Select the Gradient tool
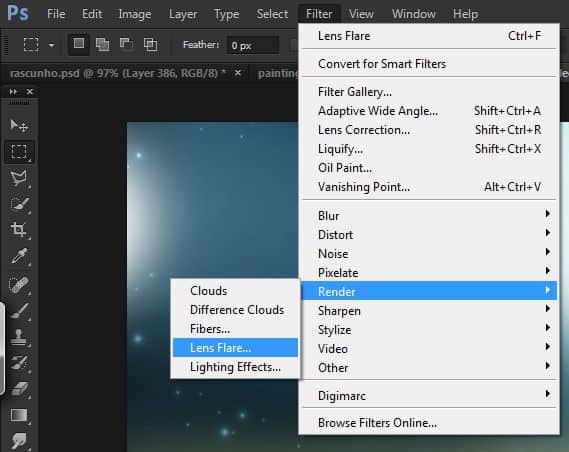 pyautogui.click(x=19, y=415)
